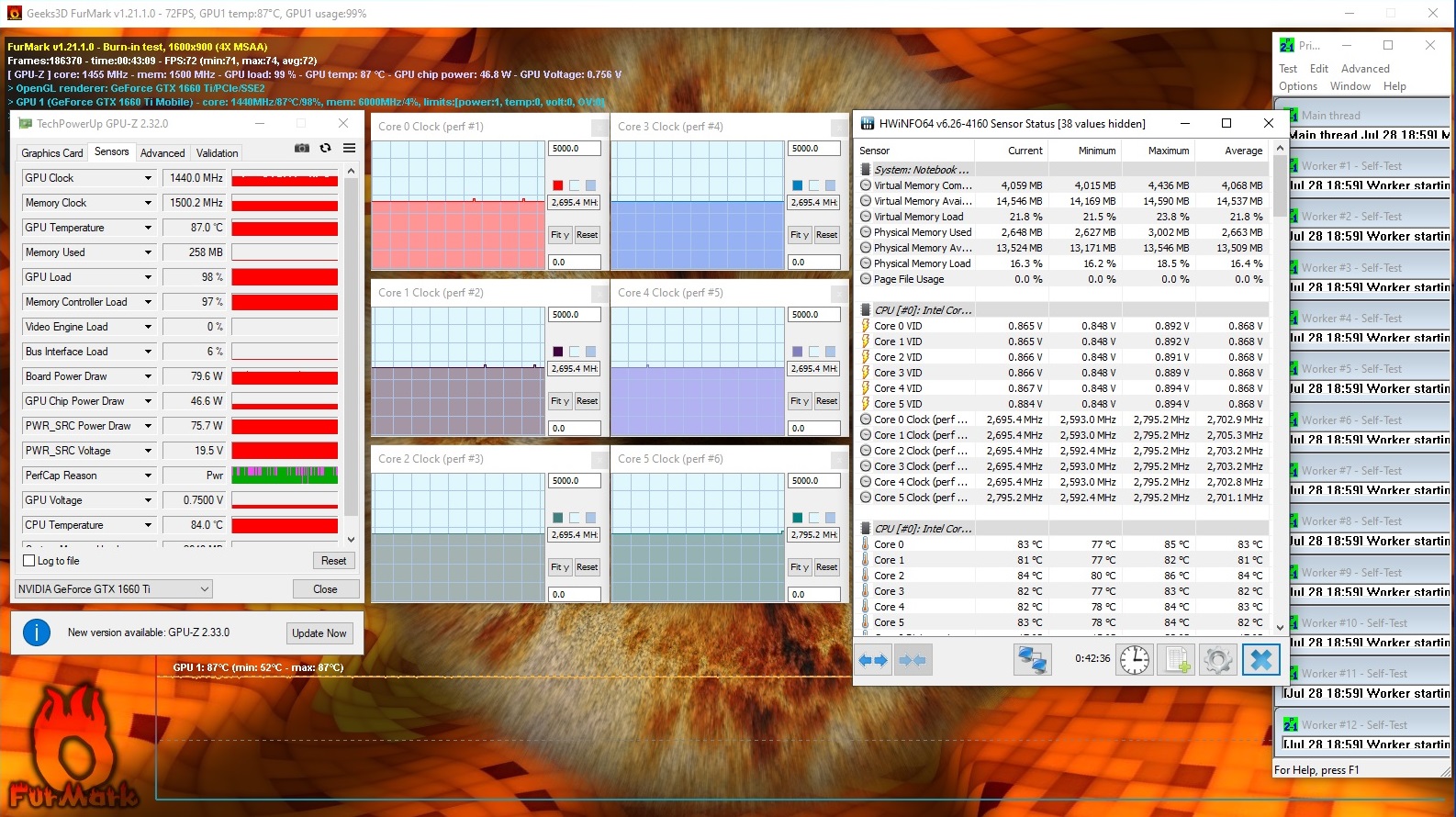Viewport: 1456px width, 817px height.
Task: Click the dark purple swatch in Core 1 Clock
Action: tap(557, 352)
